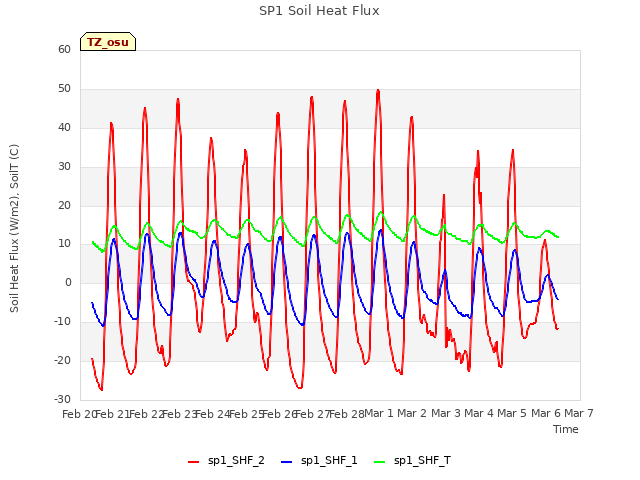The image size is (640, 480).
Task: Click the blue curve's highest peak near Mar 1
Action: (x=380, y=230)
